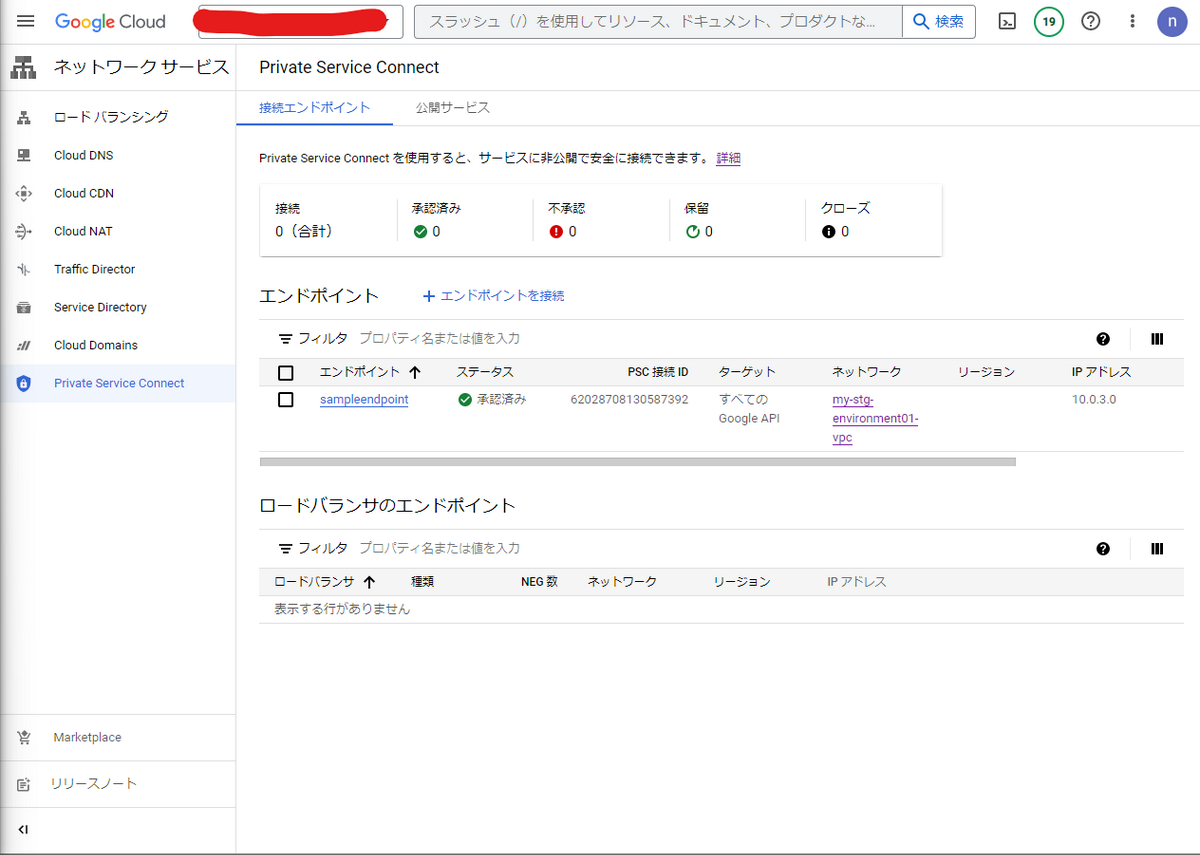Click the release notes icon
Screen dimensions: 1200x855
[24, 784]
